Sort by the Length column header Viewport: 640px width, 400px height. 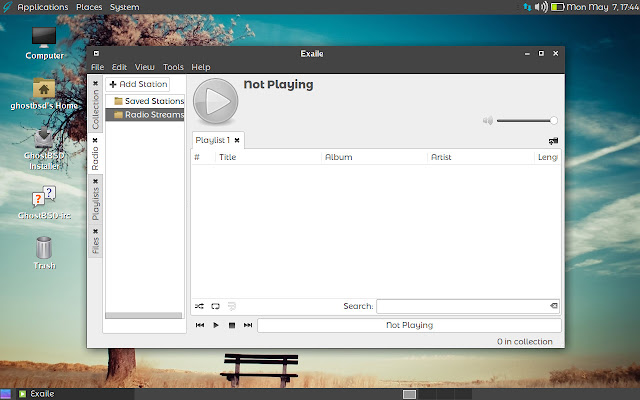click(547, 157)
